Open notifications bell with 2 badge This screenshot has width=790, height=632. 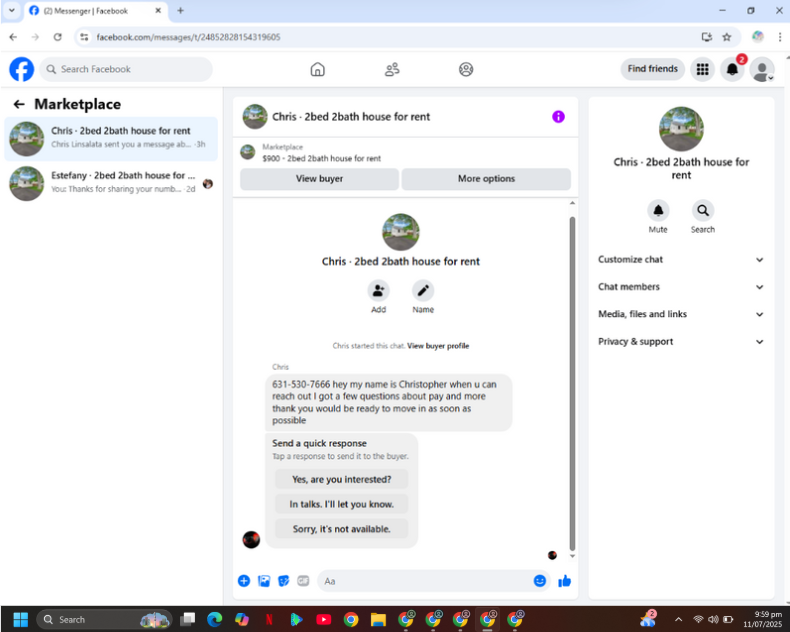[x=732, y=69]
